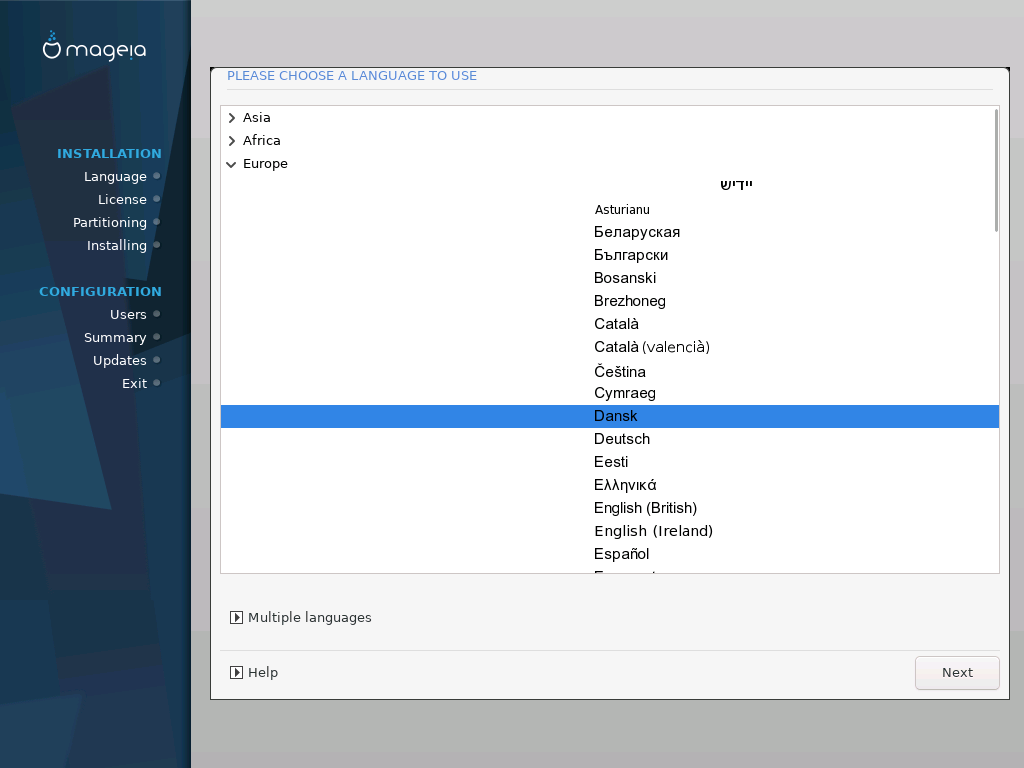Expand the Asia language group
1024x768 pixels.
click(x=232, y=118)
